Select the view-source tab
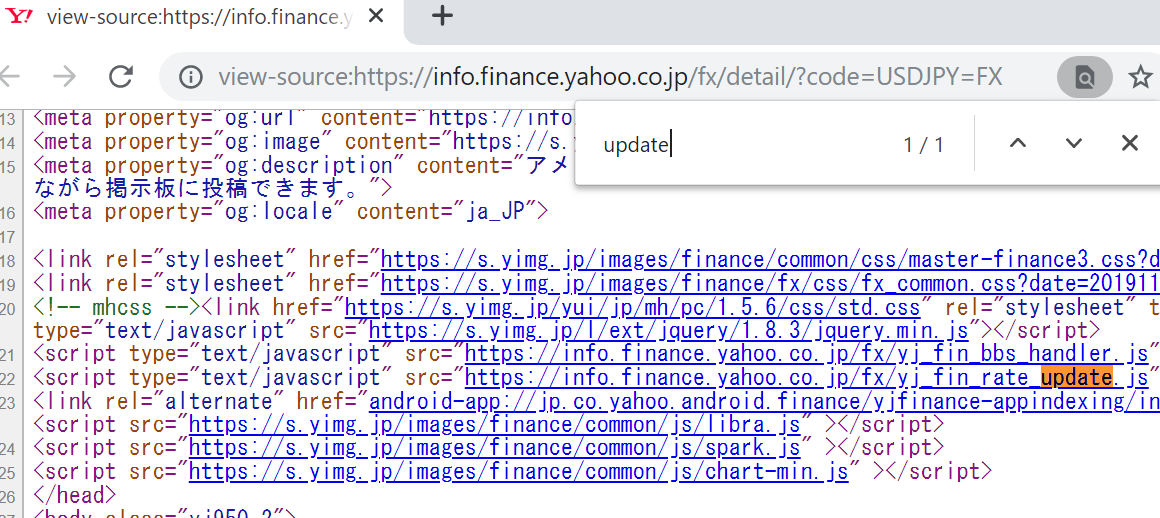Viewport: 1160px width, 518px height. [x=200, y=16]
